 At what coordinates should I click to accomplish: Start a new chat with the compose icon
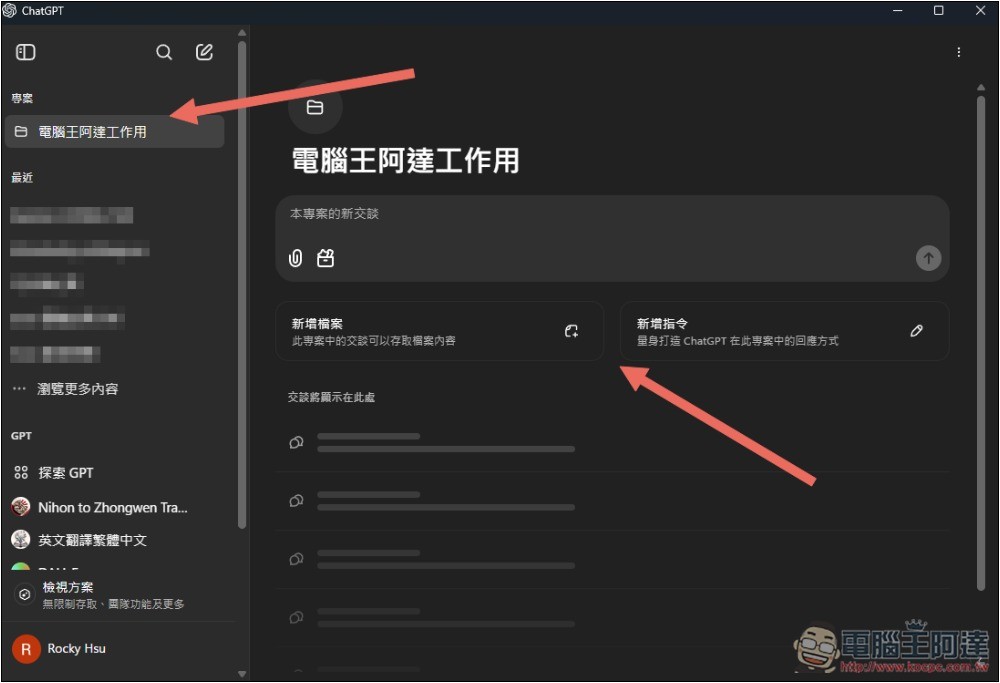(x=204, y=52)
